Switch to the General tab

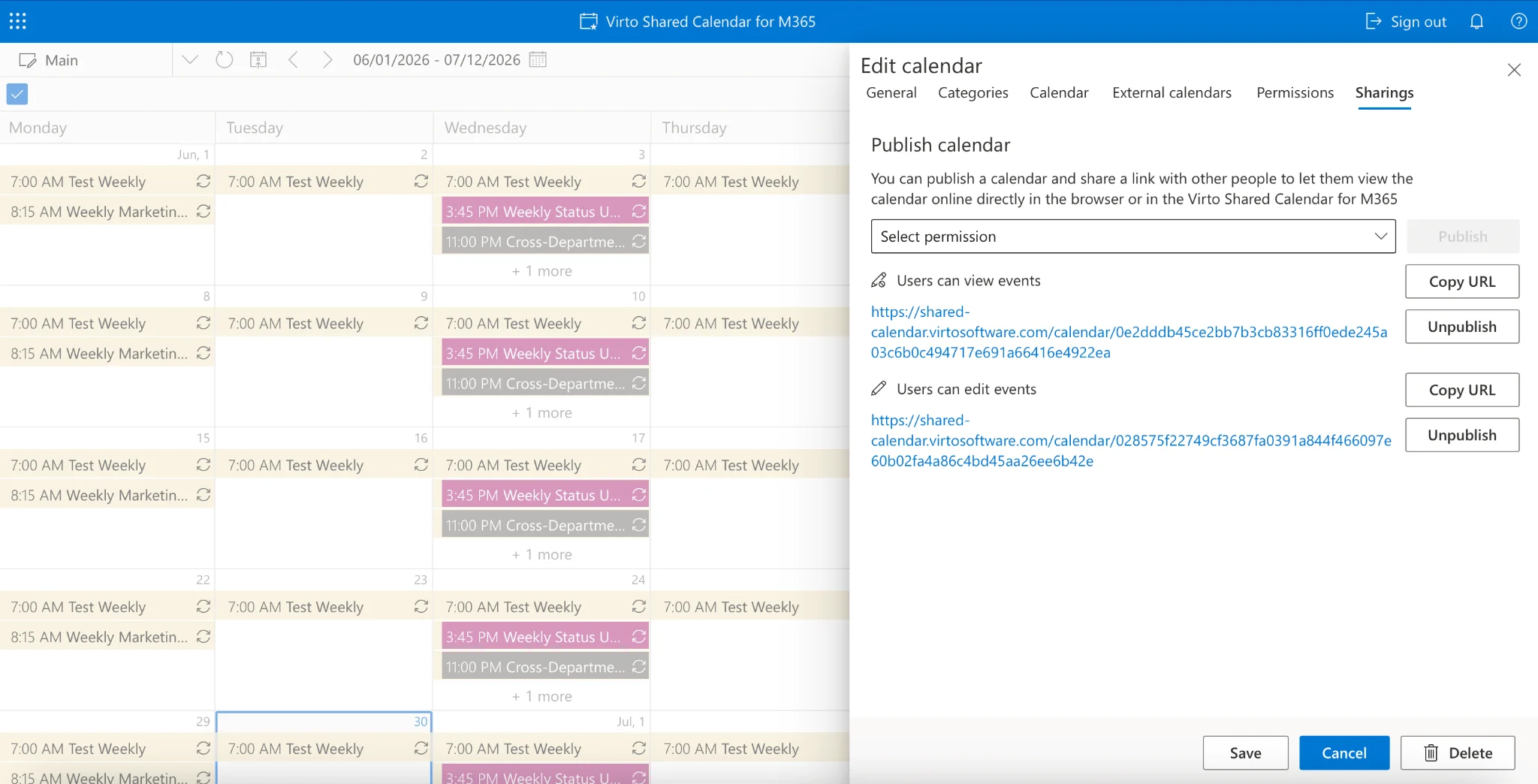point(891,92)
